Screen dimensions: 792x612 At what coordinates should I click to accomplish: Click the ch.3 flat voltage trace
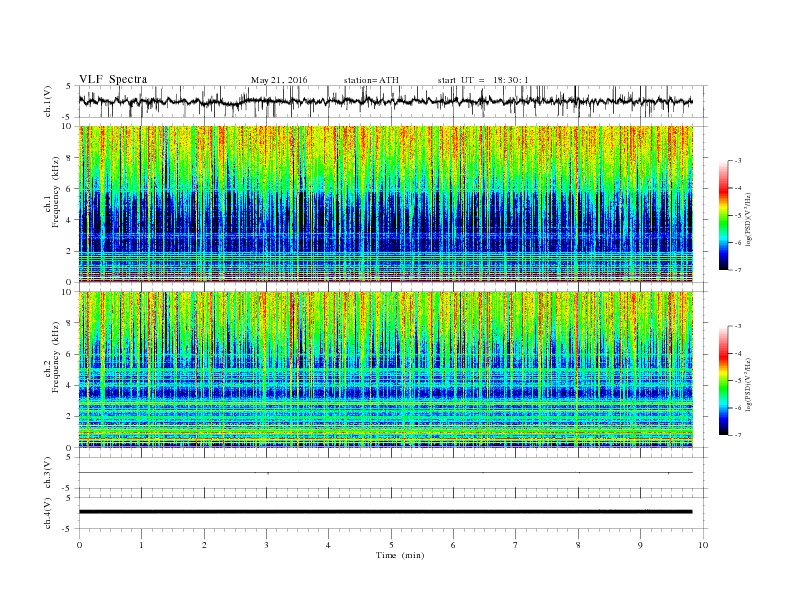click(385, 473)
